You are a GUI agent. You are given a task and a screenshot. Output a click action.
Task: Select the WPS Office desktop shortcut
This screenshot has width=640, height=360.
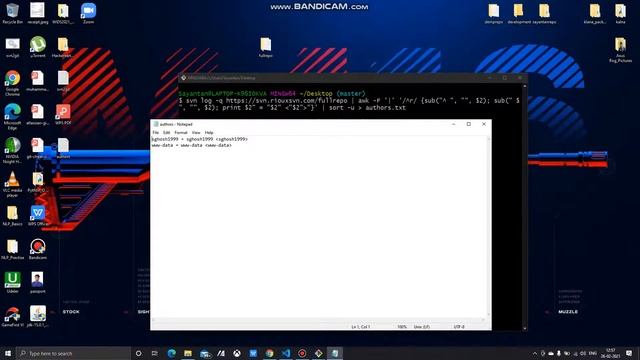38,216
